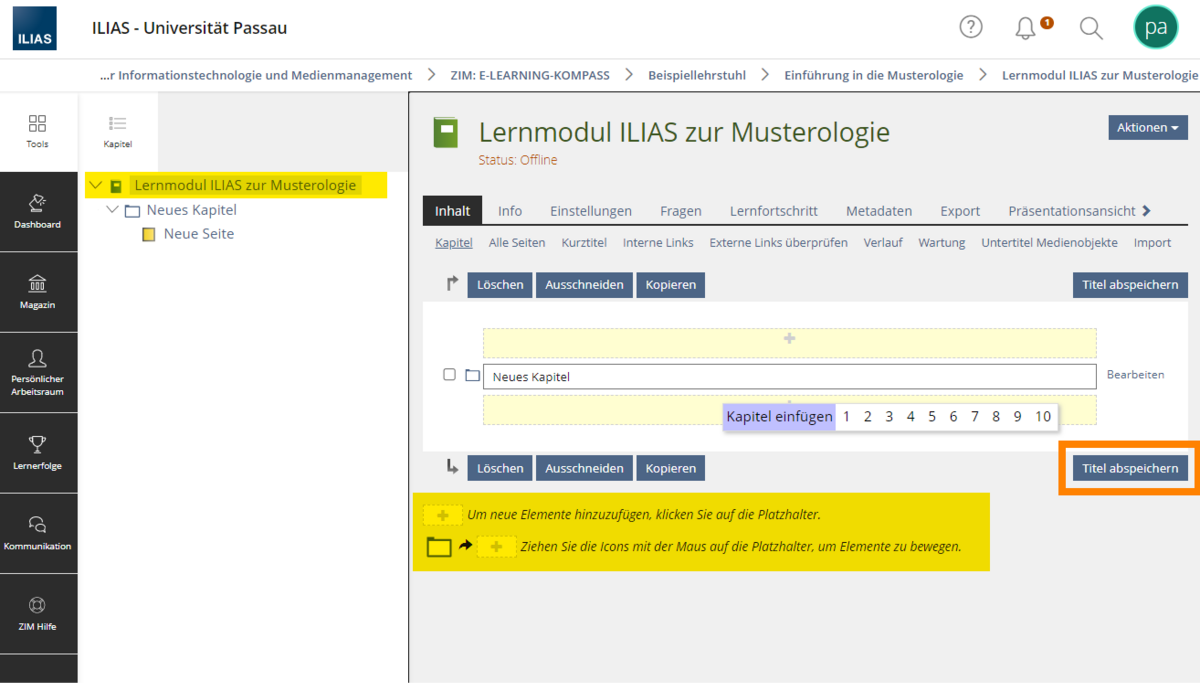The image size is (1200, 691).
Task: Click the lower Titel abspeichern button
Action: 1130,468
